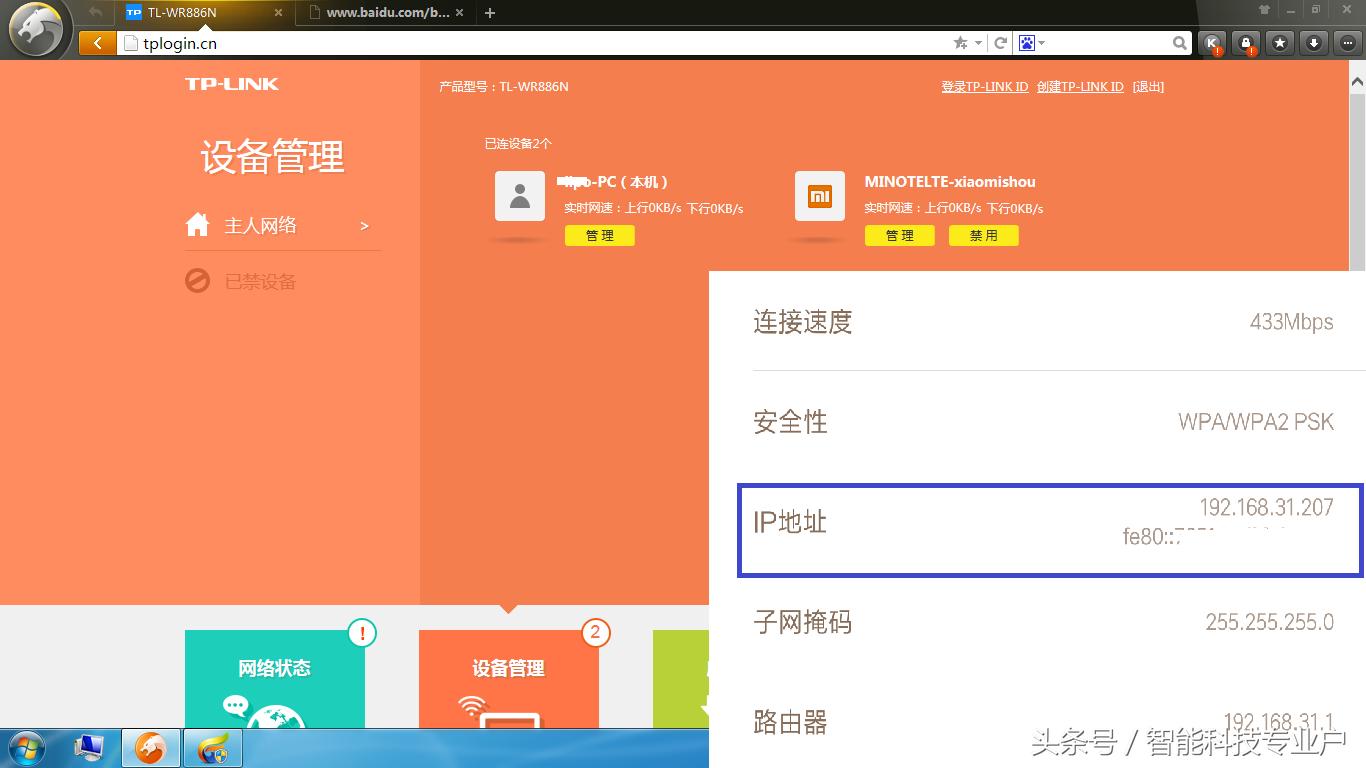Image resolution: width=1366 pixels, height=768 pixels.
Task: Open the ellipsis more-options menu
Action: coord(1347,43)
